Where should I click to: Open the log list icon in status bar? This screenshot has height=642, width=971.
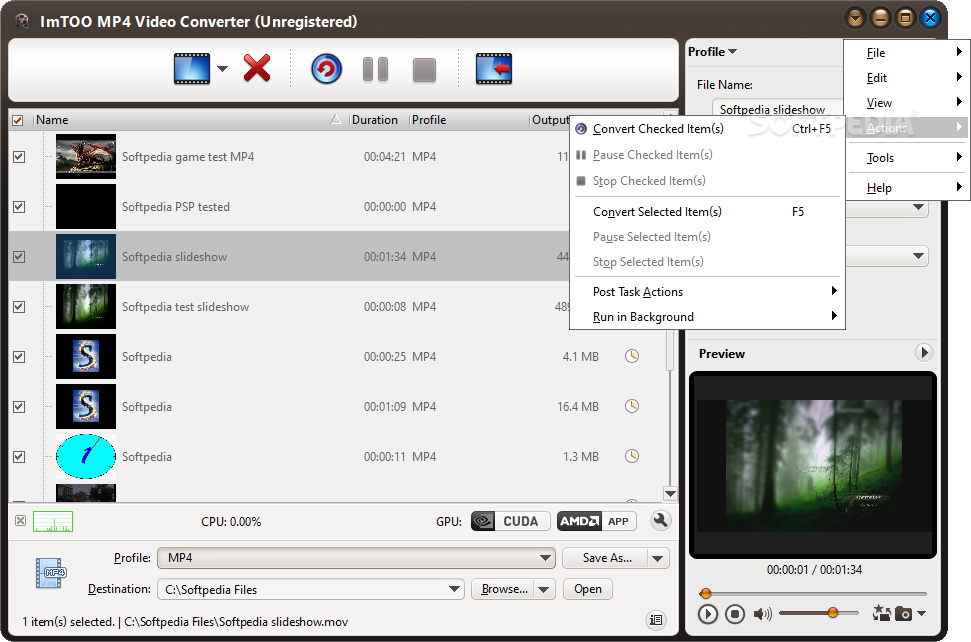[x=656, y=620]
